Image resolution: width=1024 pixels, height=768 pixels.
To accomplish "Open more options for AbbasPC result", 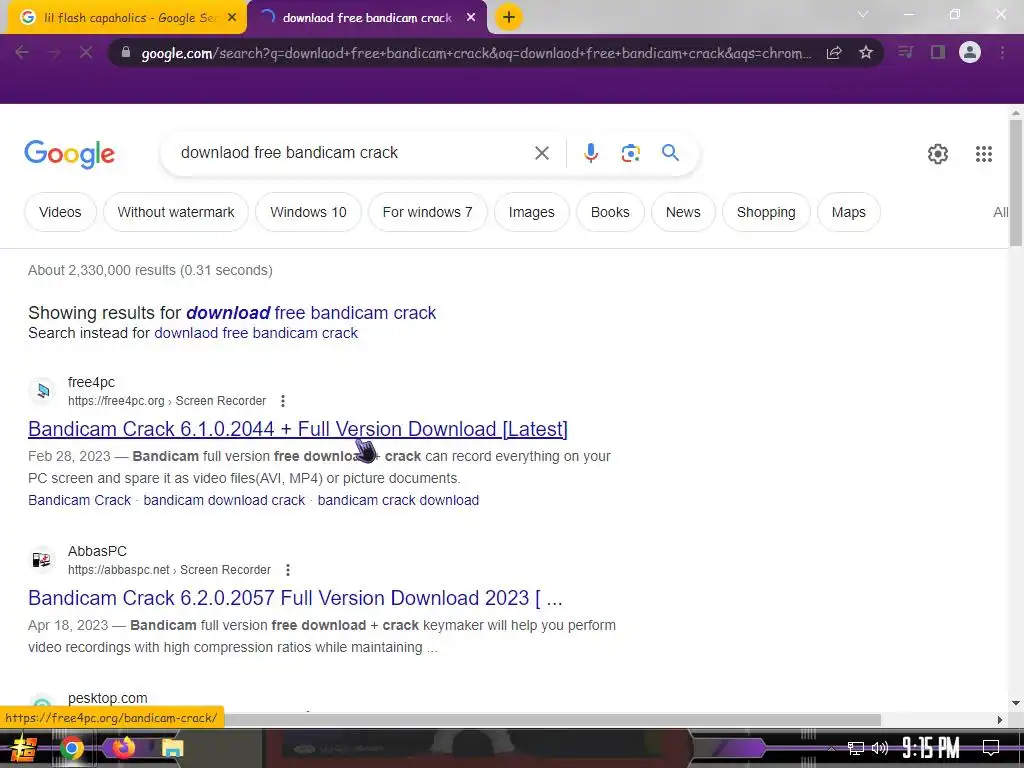I will (x=287, y=570).
